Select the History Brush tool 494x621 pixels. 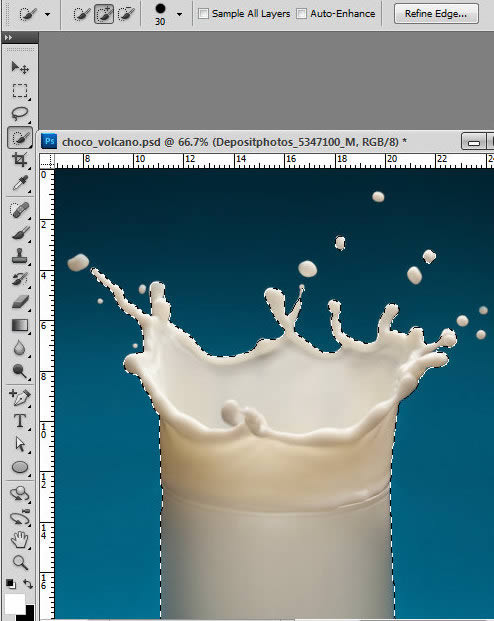pyautogui.click(x=20, y=279)
